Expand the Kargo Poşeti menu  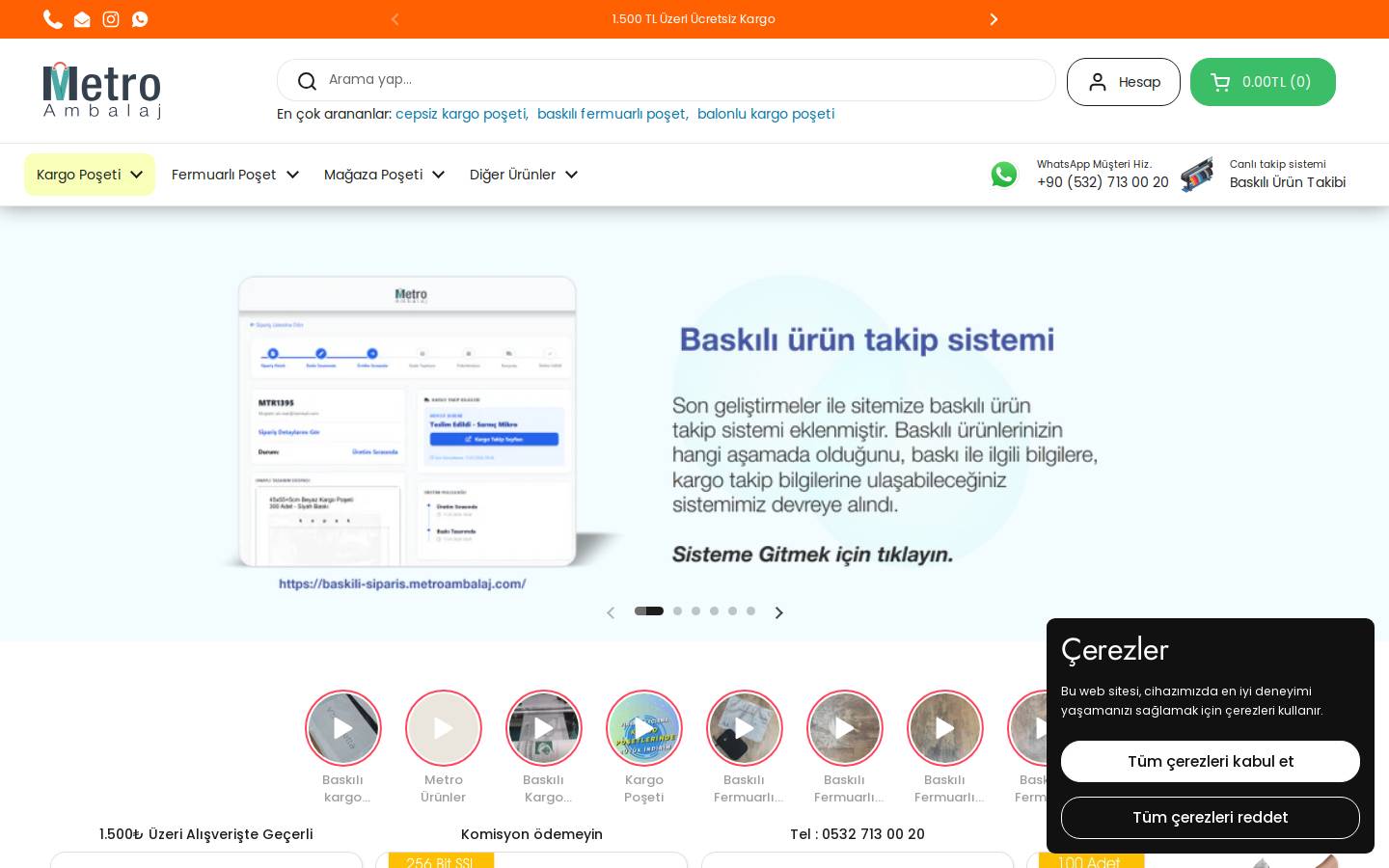(x=90, y=175)
